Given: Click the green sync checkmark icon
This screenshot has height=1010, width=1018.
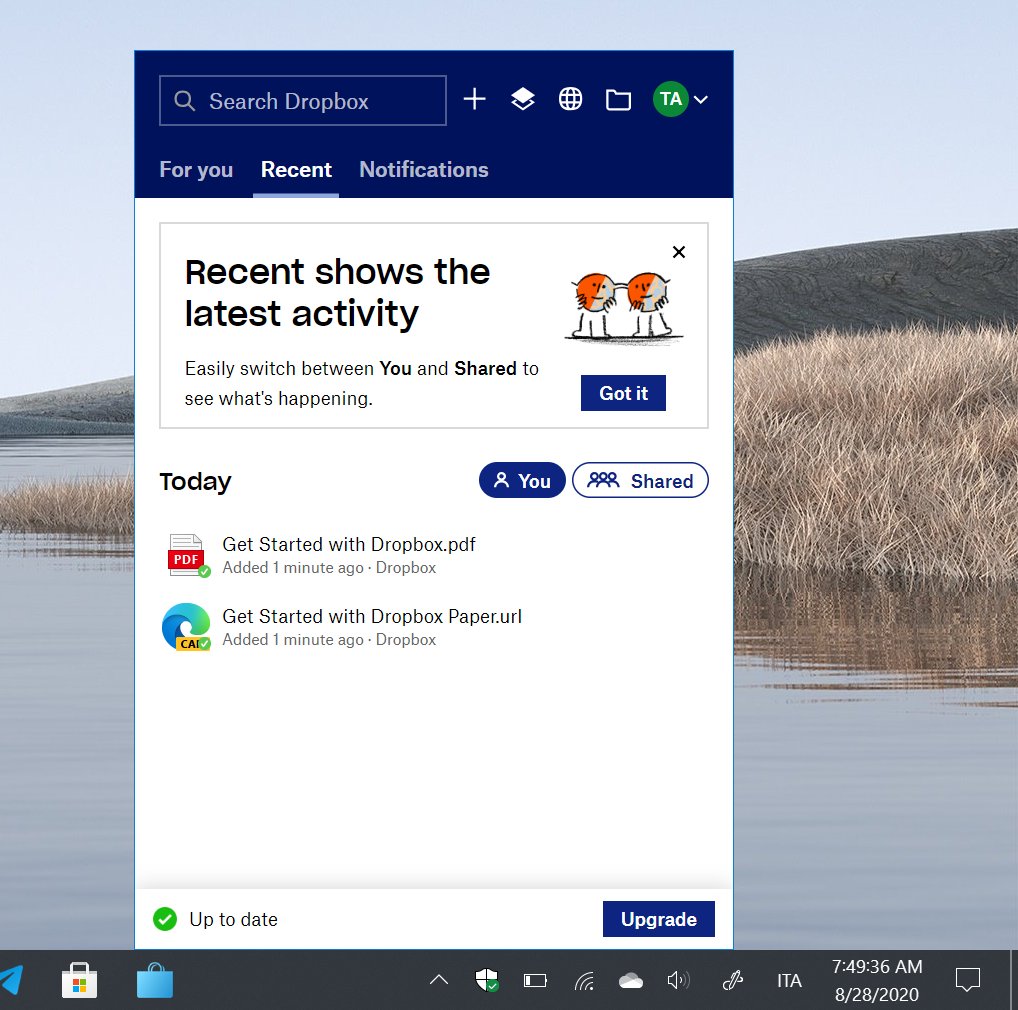Looking at the screenshot, I should click(165, 919).
